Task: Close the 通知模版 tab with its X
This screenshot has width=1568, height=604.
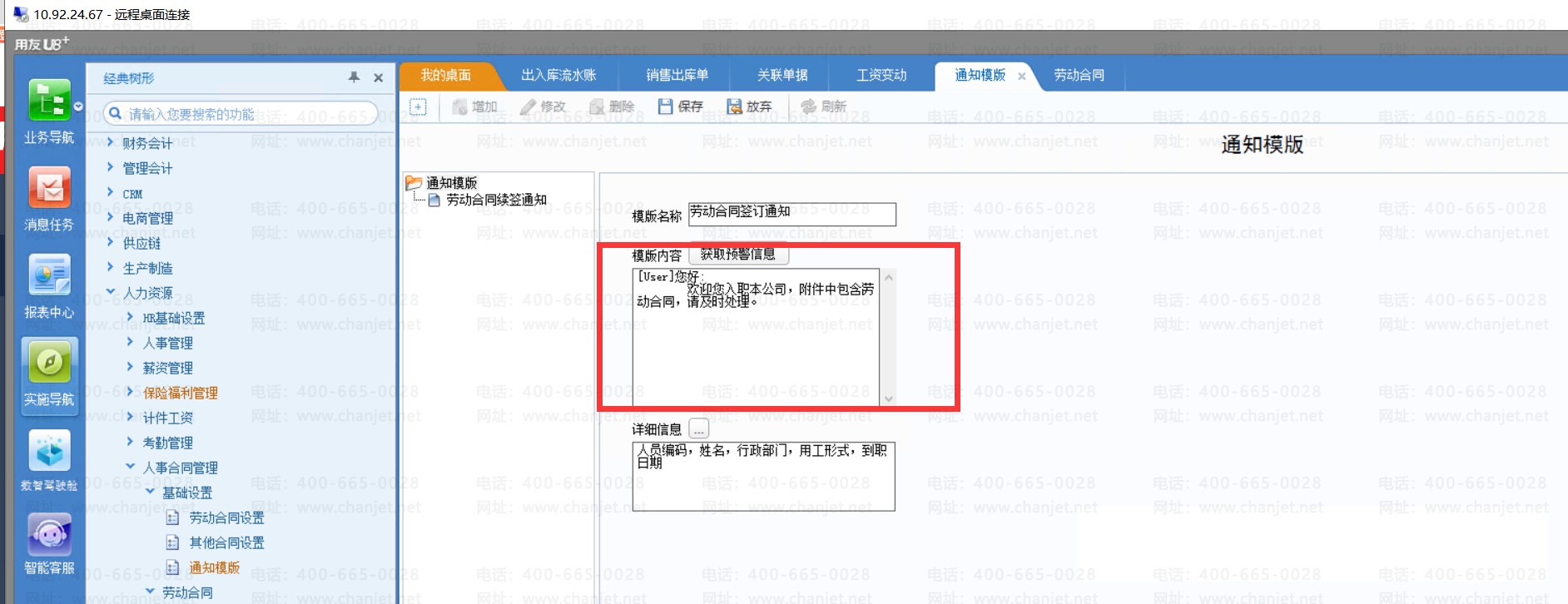Action: pyautogui.click(x=1021, y=76)
